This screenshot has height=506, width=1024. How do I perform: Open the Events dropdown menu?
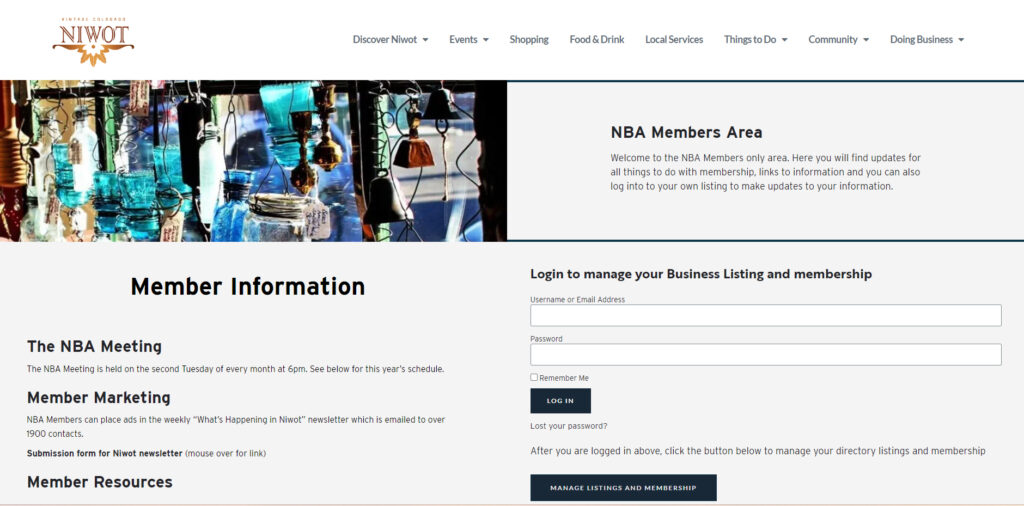(x=468, y=39)
